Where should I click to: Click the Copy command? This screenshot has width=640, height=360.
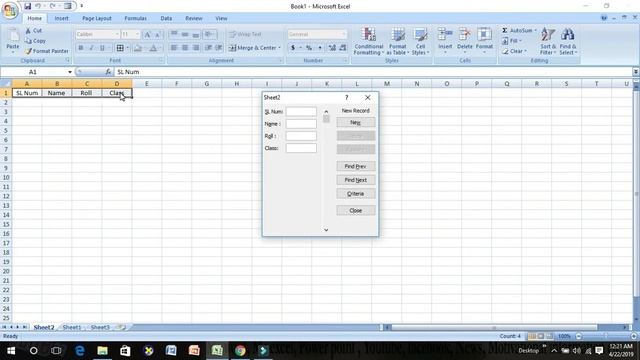(x=36, y=41)
